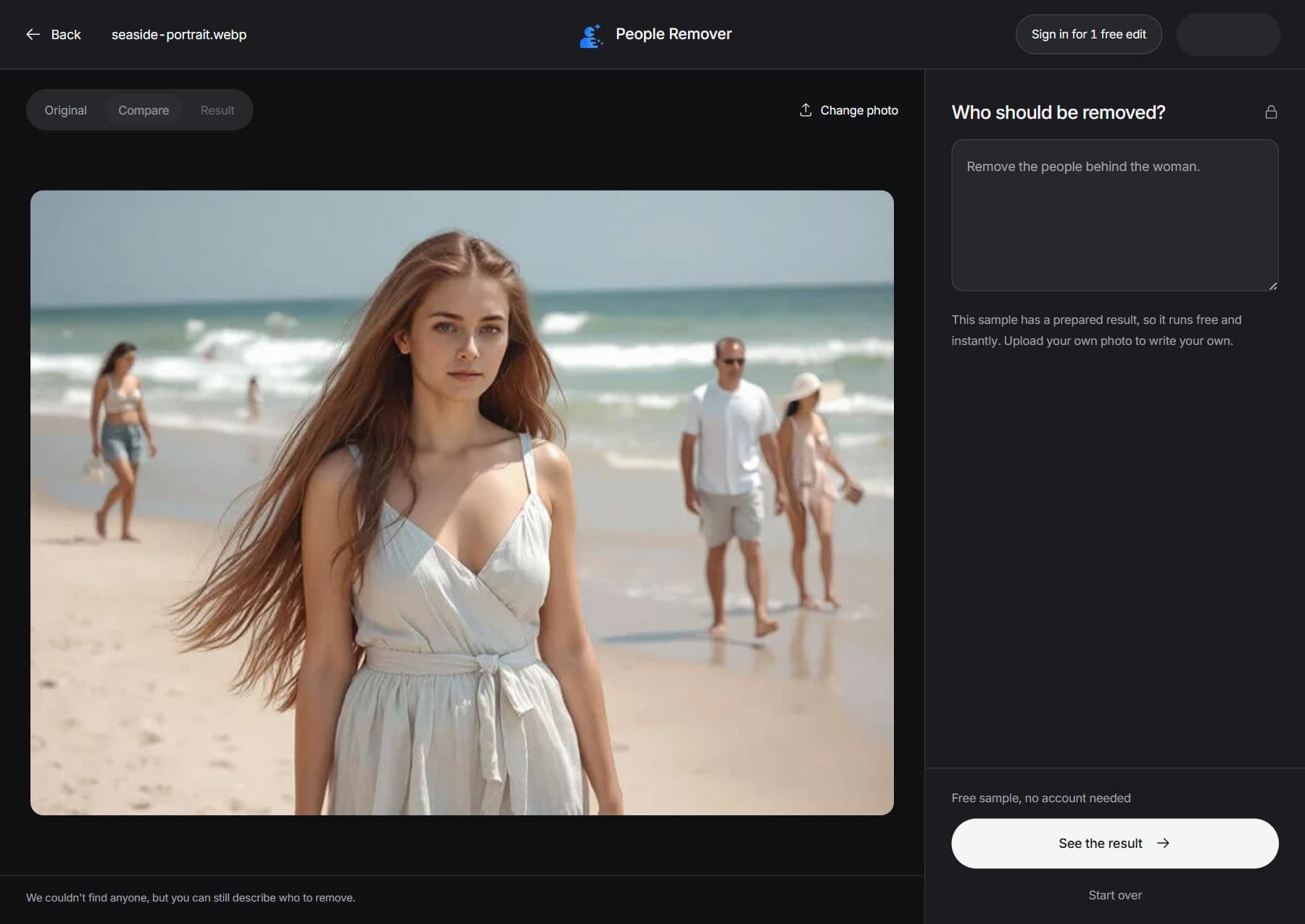Click the arrow icon in See the result

click(x=1163, y=843)
